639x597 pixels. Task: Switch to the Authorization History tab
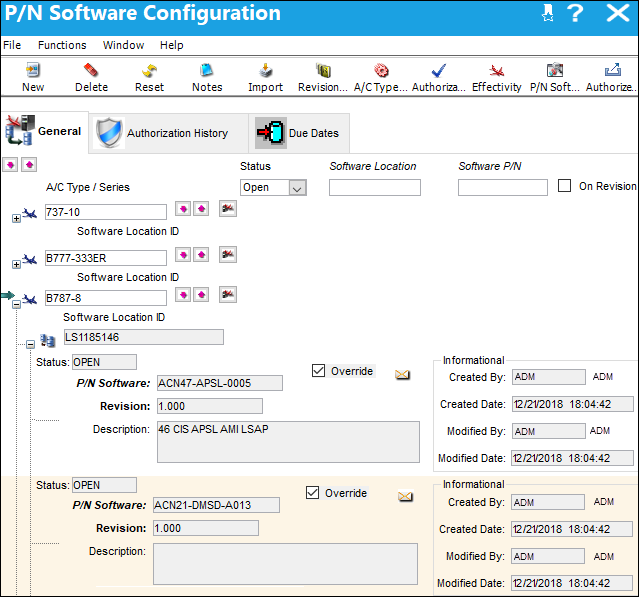(x=169, y=133)
